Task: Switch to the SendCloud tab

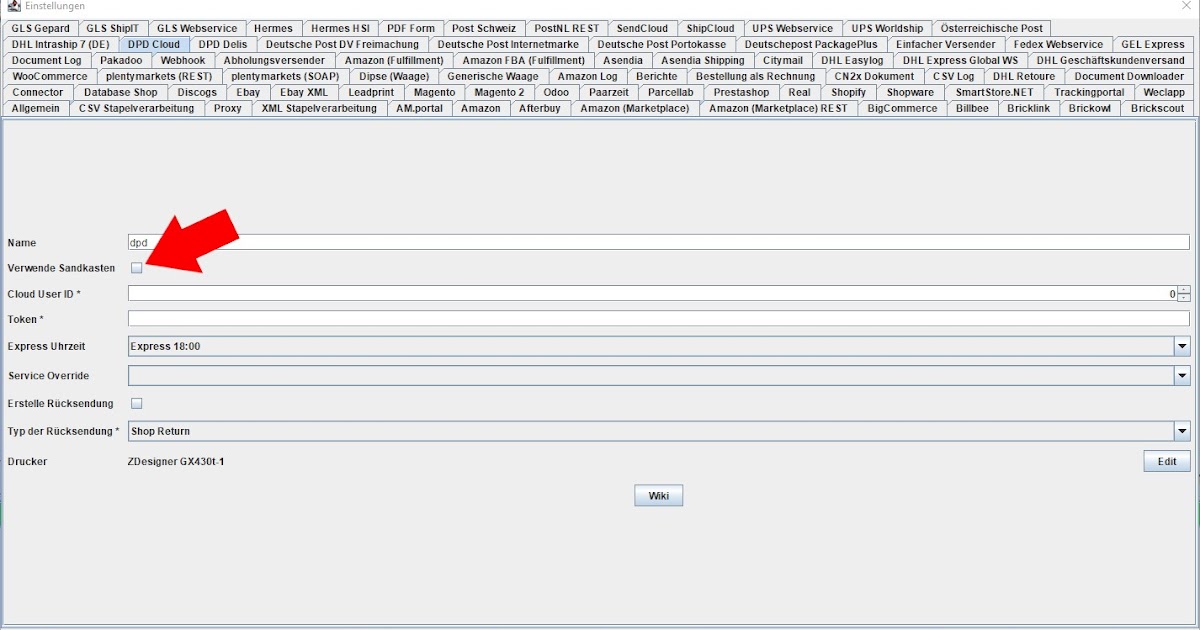Action: point(642,28)
